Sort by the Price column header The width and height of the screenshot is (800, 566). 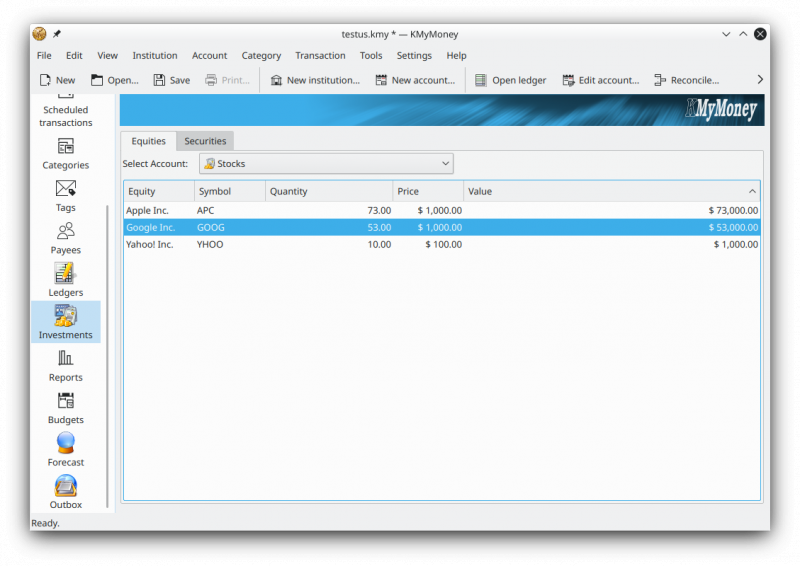coord(428,191)
